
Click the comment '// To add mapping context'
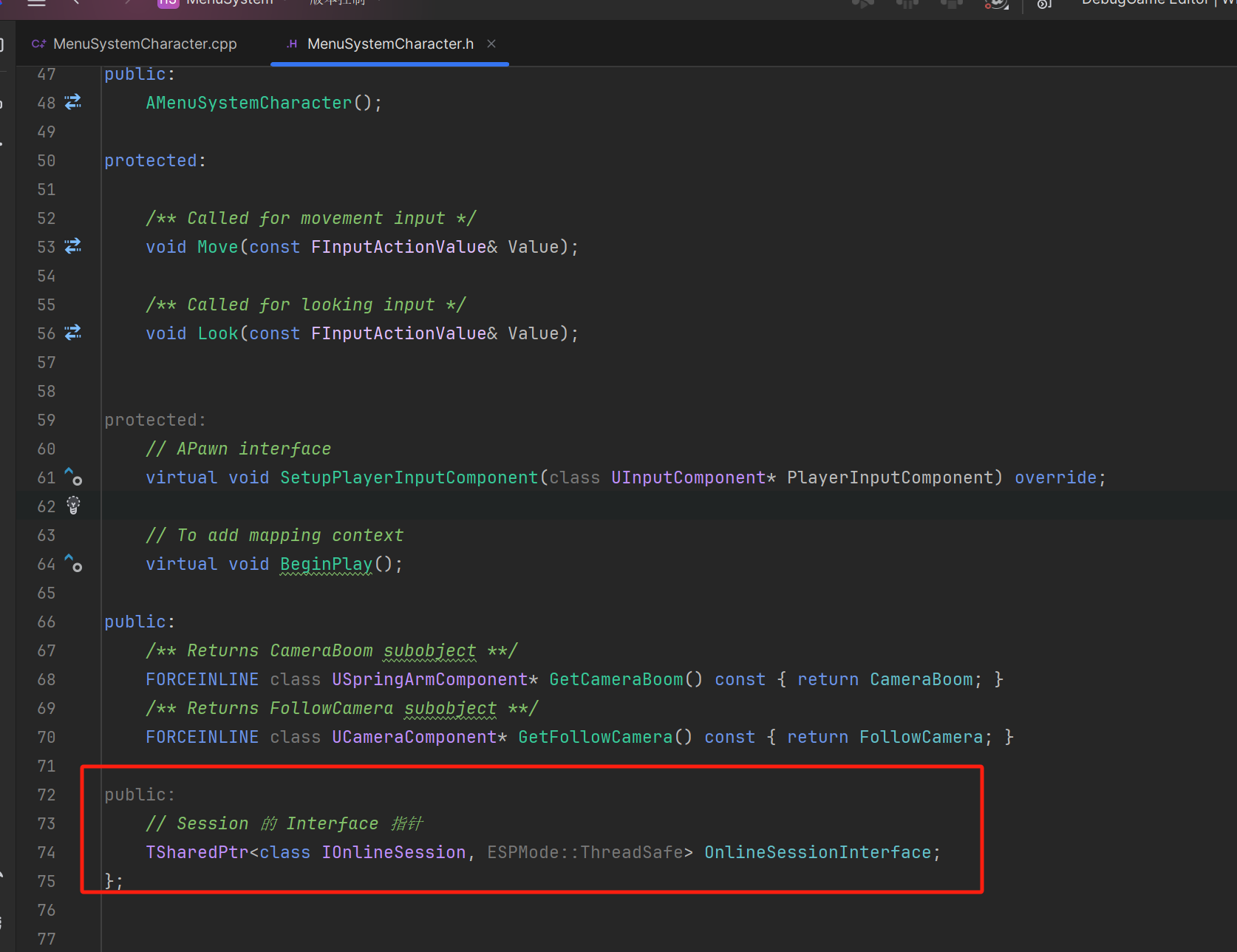275,535
